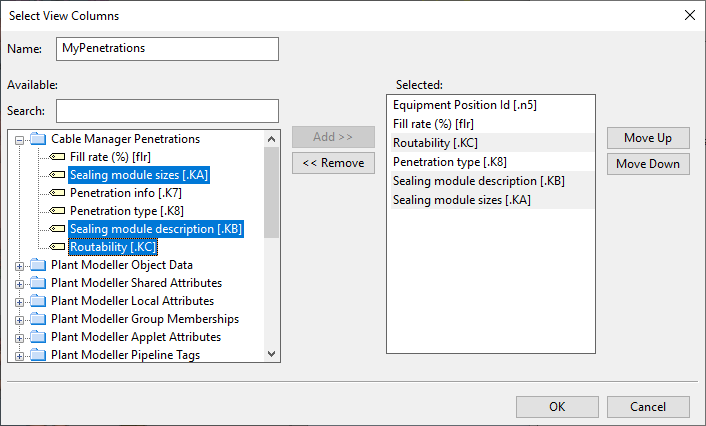Click the Cable Manager Penetrations folder icon
This screenshot has width=706, height=426.
38,139
